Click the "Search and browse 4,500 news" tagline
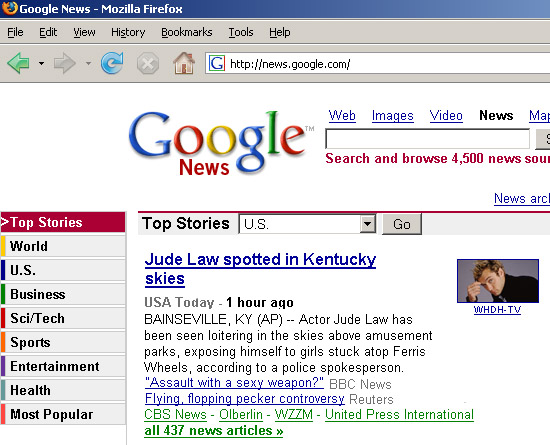 (x=437, y=159)
